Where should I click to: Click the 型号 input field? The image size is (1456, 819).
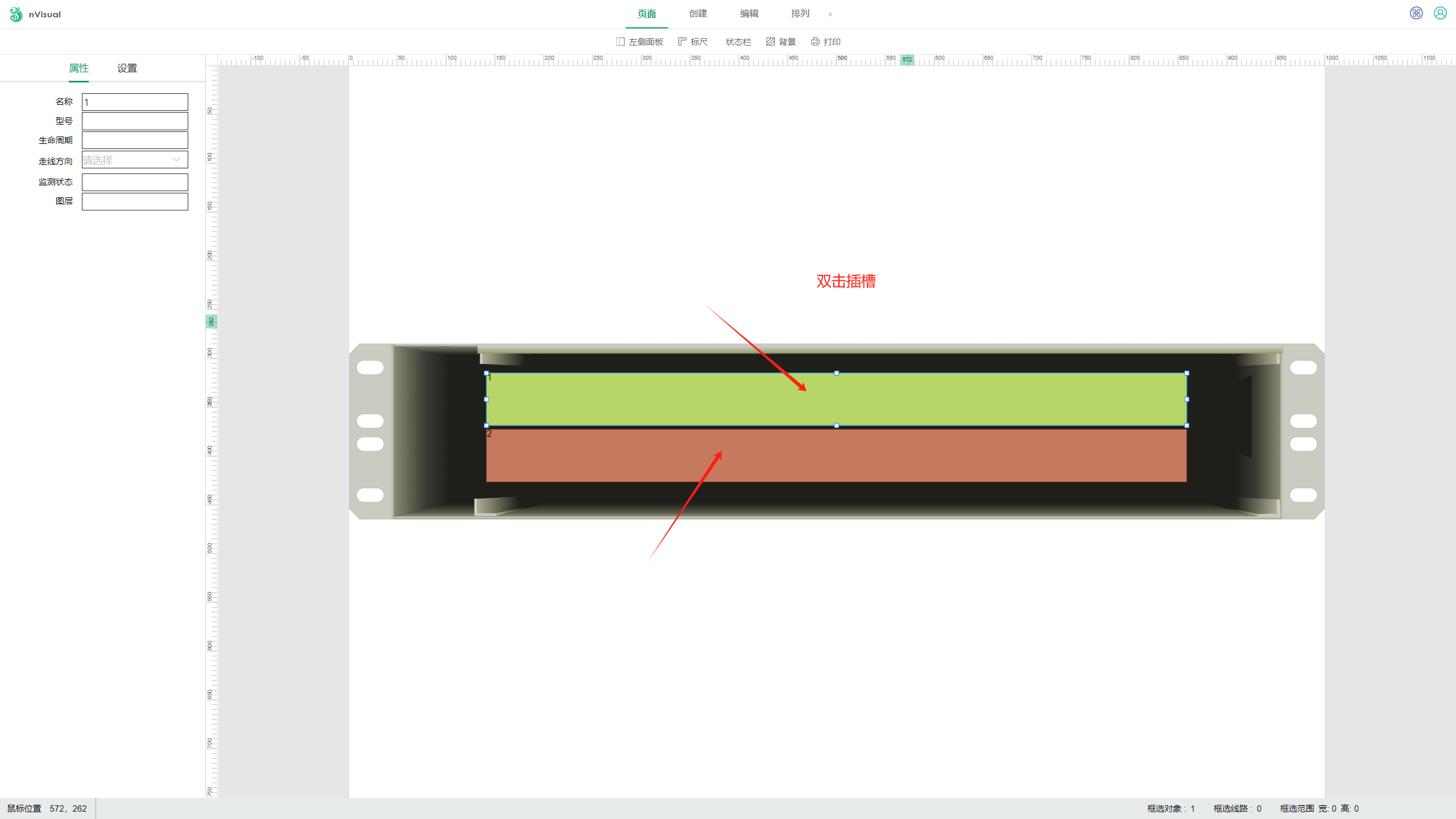[135, 121]
